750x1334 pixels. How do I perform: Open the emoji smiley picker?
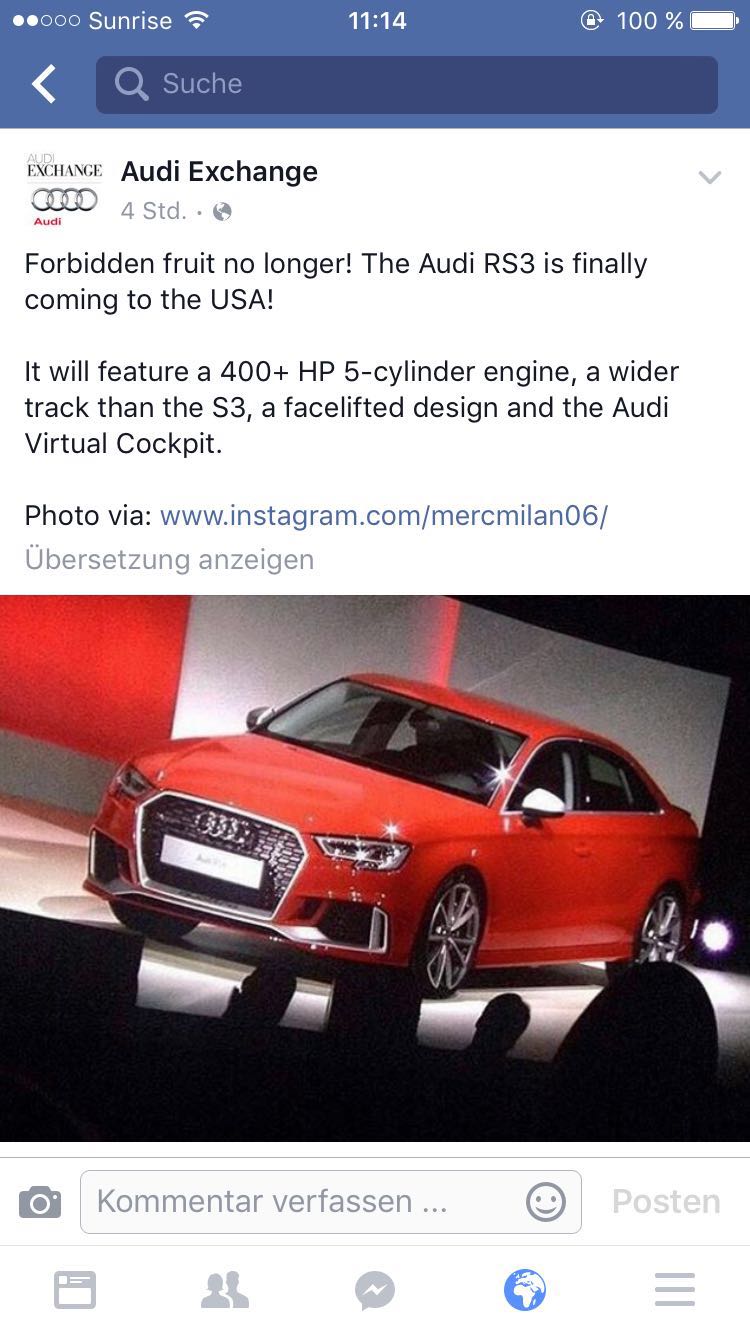click(x=546, y=1201)
